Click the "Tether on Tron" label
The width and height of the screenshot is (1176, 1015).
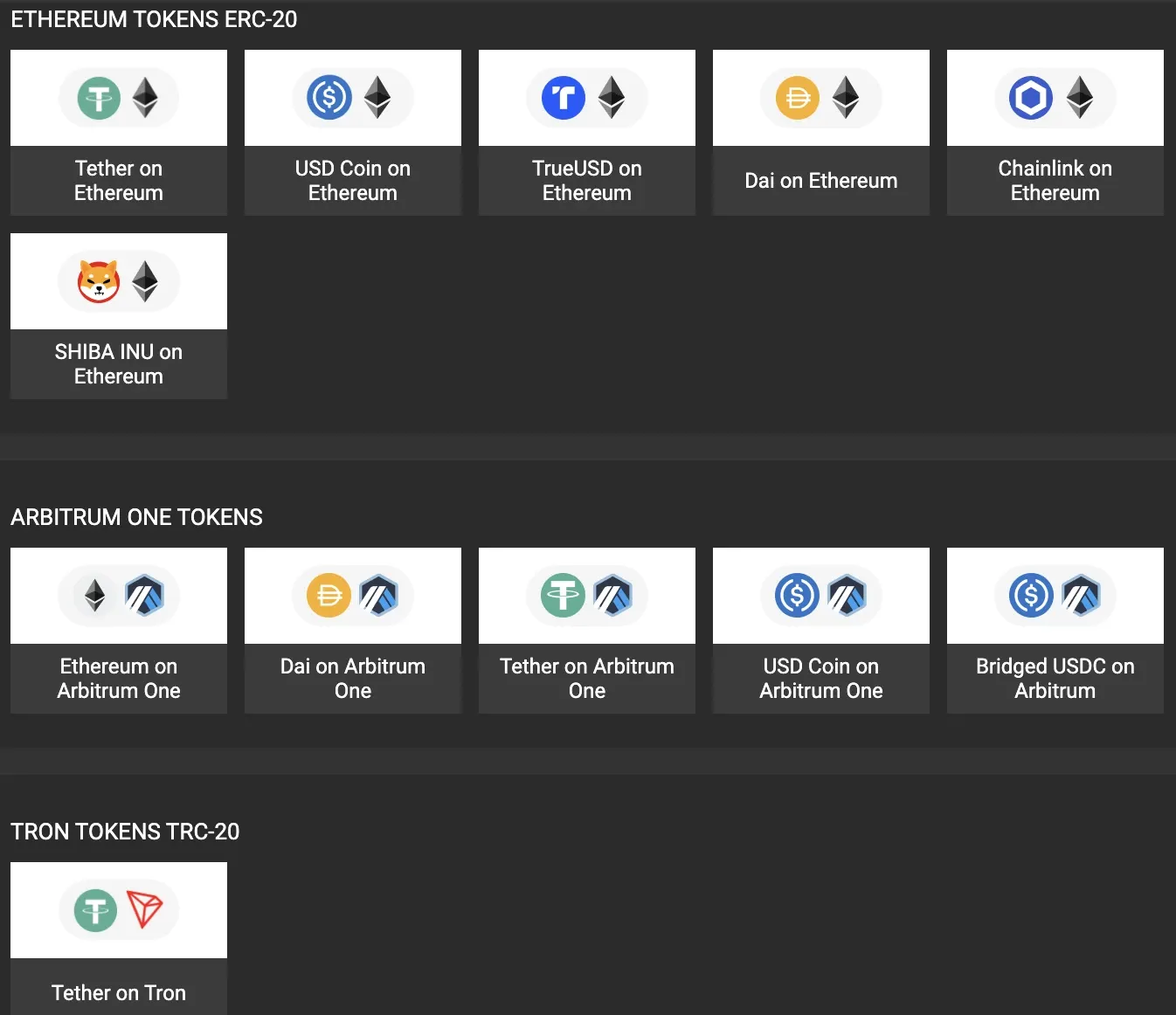[x=119, y=993]
